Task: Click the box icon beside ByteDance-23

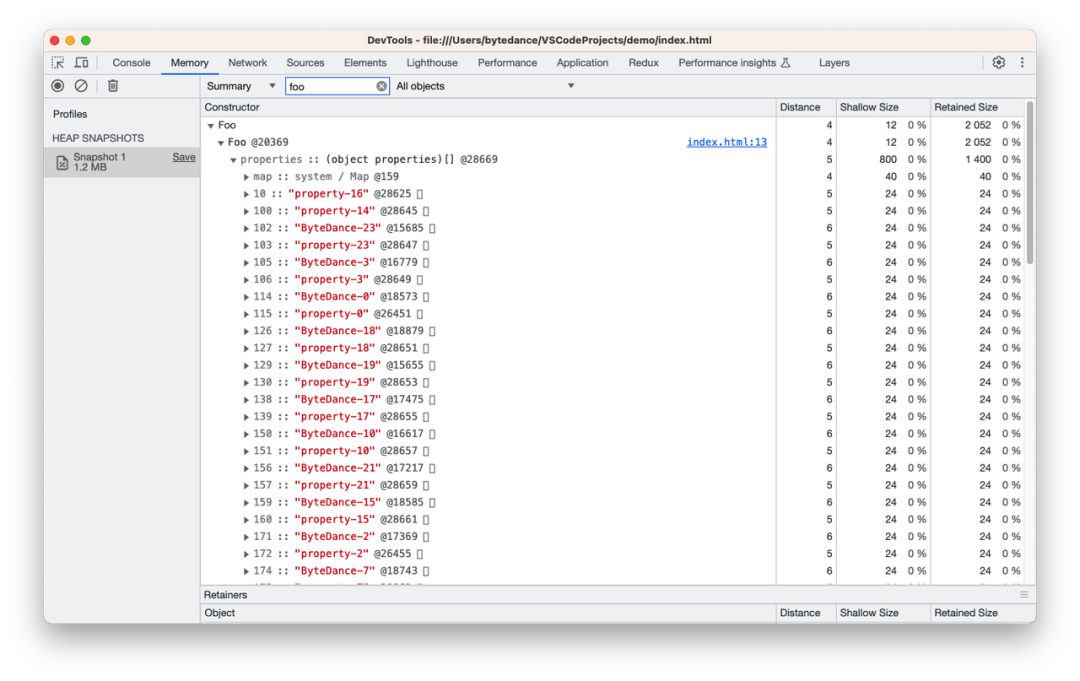Action: [x=432, y=228]
